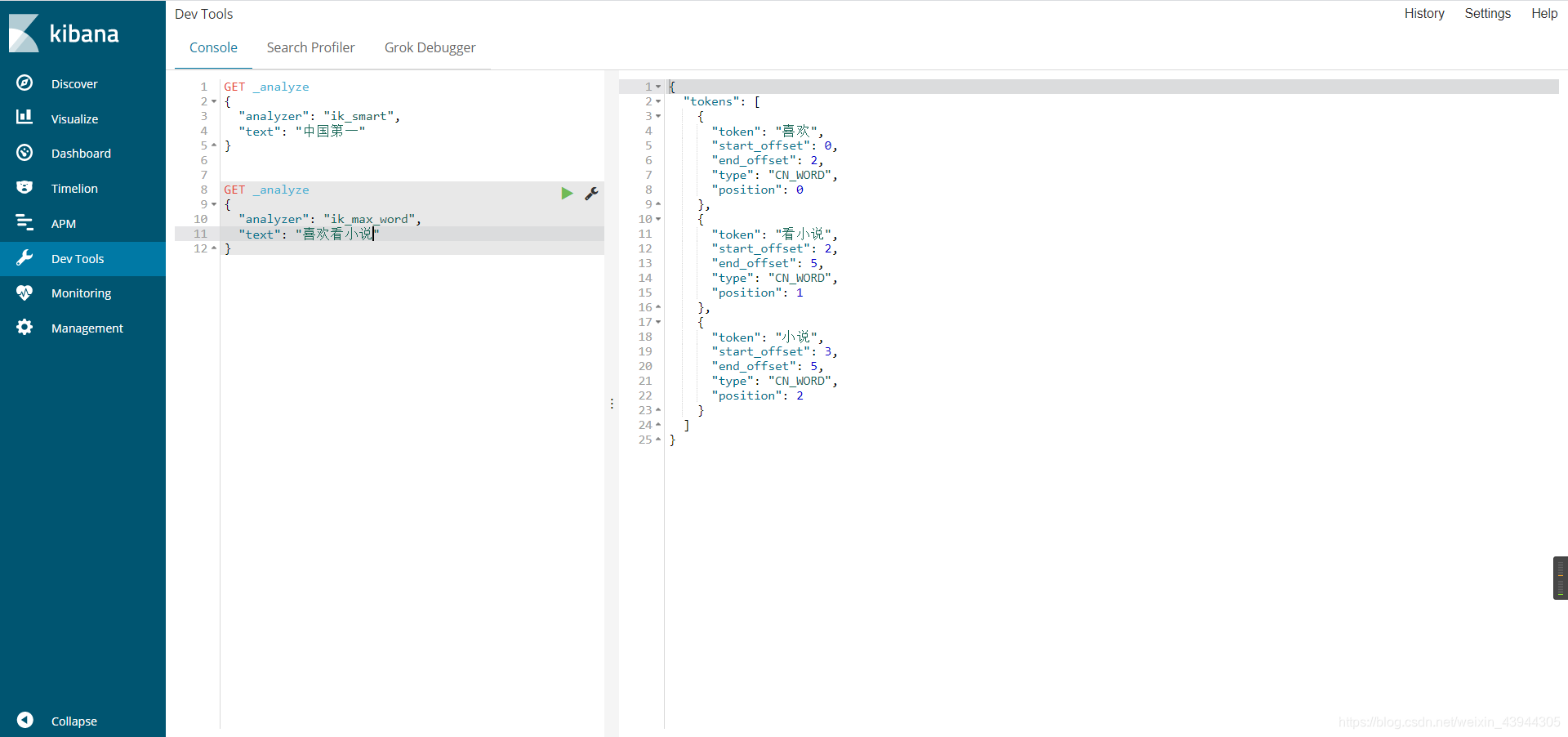Screen dimensions: 1568x737
Task: Click the pane resize handle dots
Action: click(612, 404)
